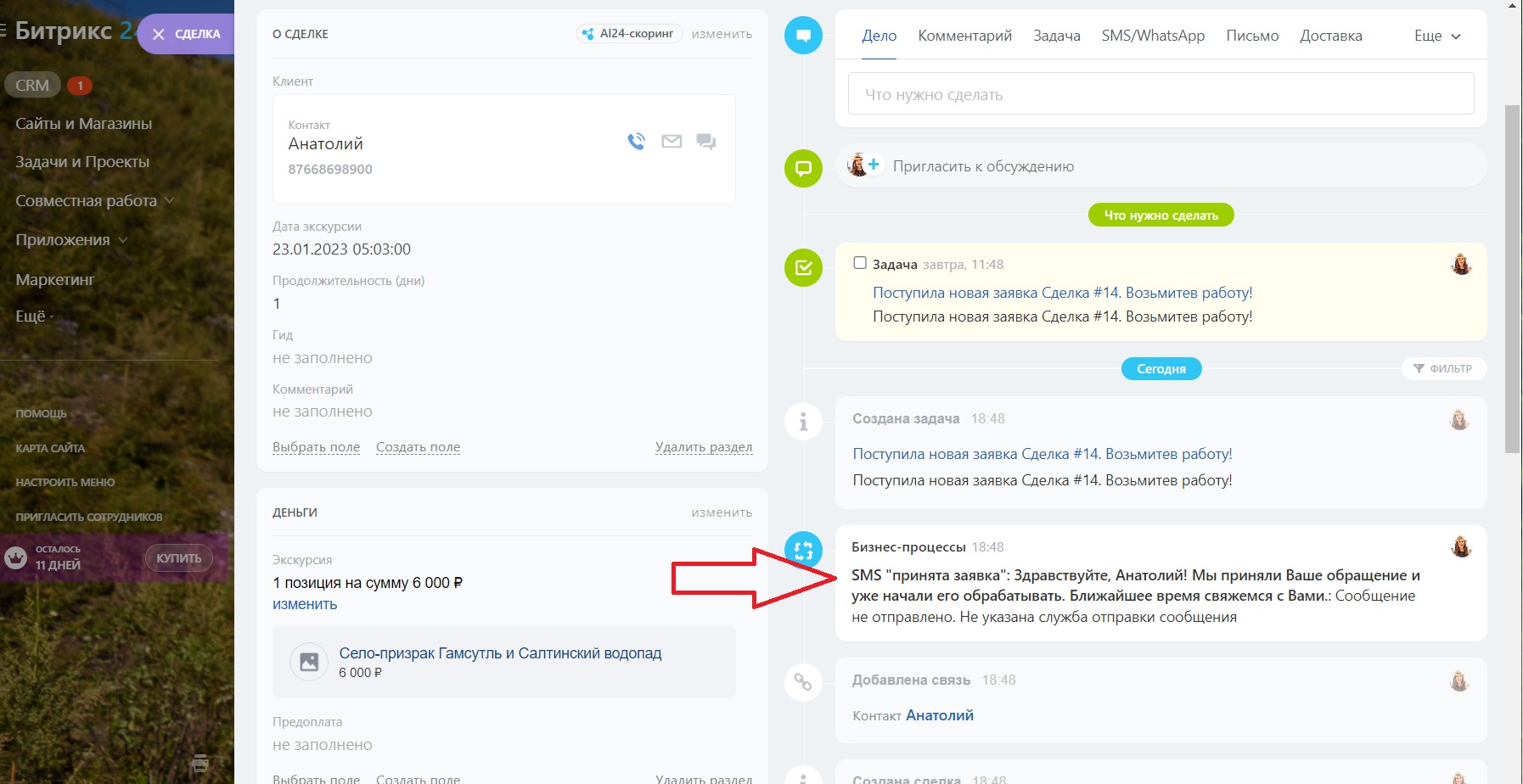Close the СДЕЛКА slider panel
This screenshot has height=784, width=1523.
coord(159,35)
